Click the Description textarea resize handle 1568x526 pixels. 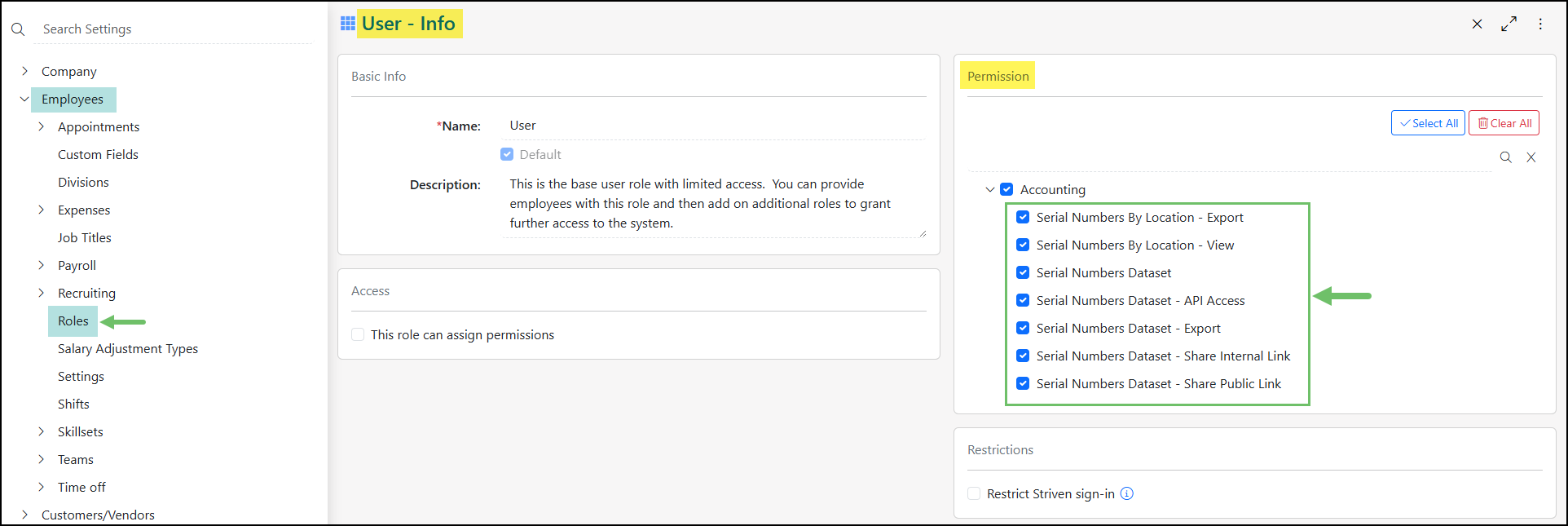pyautogui.click(x=923, y=233)
